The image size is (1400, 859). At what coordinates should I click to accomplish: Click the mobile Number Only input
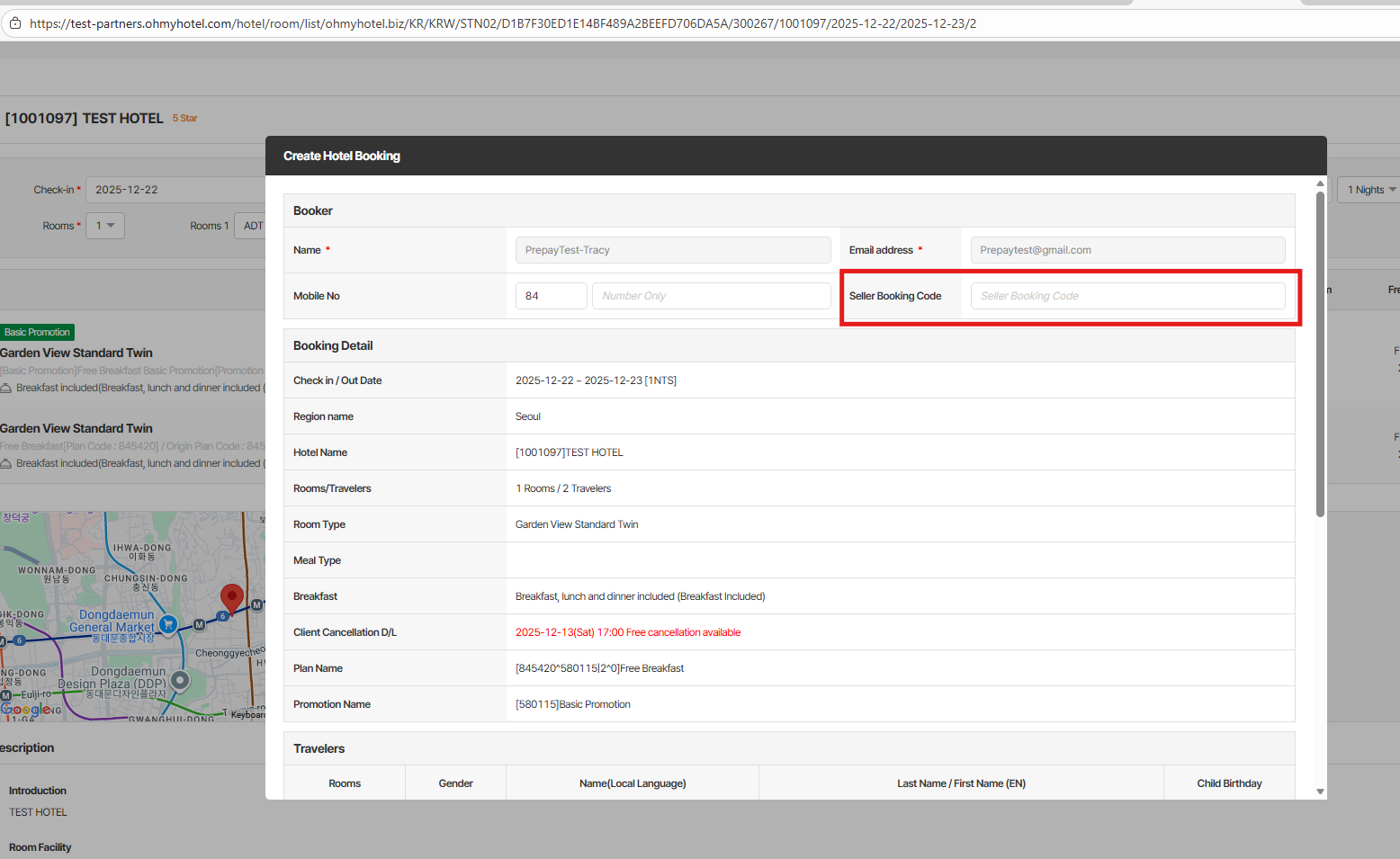[x=711, y=296]
